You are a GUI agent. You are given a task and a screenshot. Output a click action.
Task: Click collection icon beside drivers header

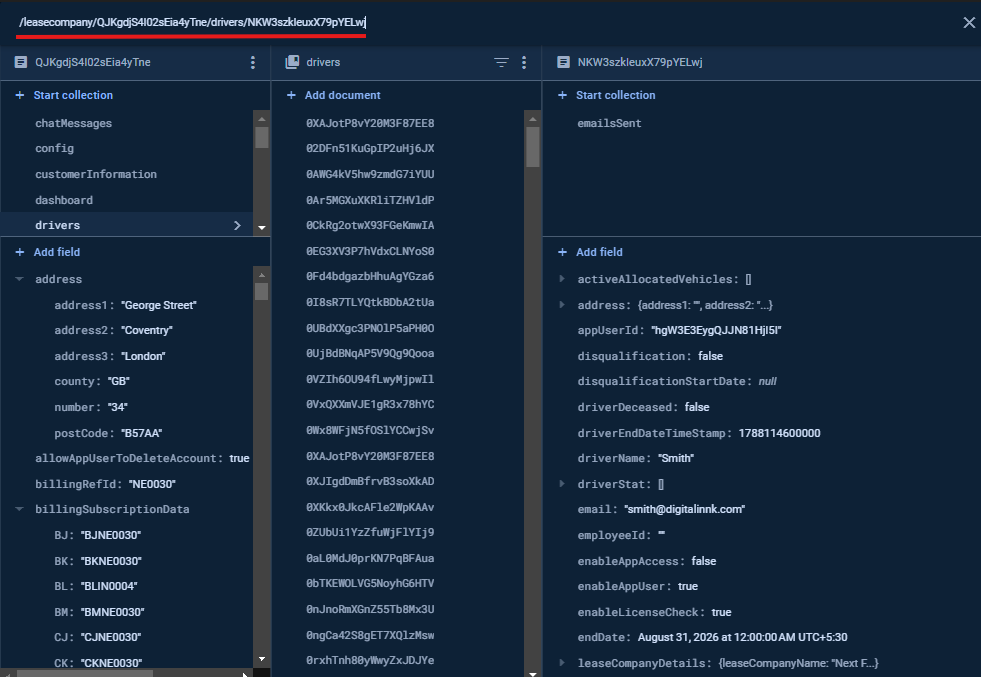292,62
